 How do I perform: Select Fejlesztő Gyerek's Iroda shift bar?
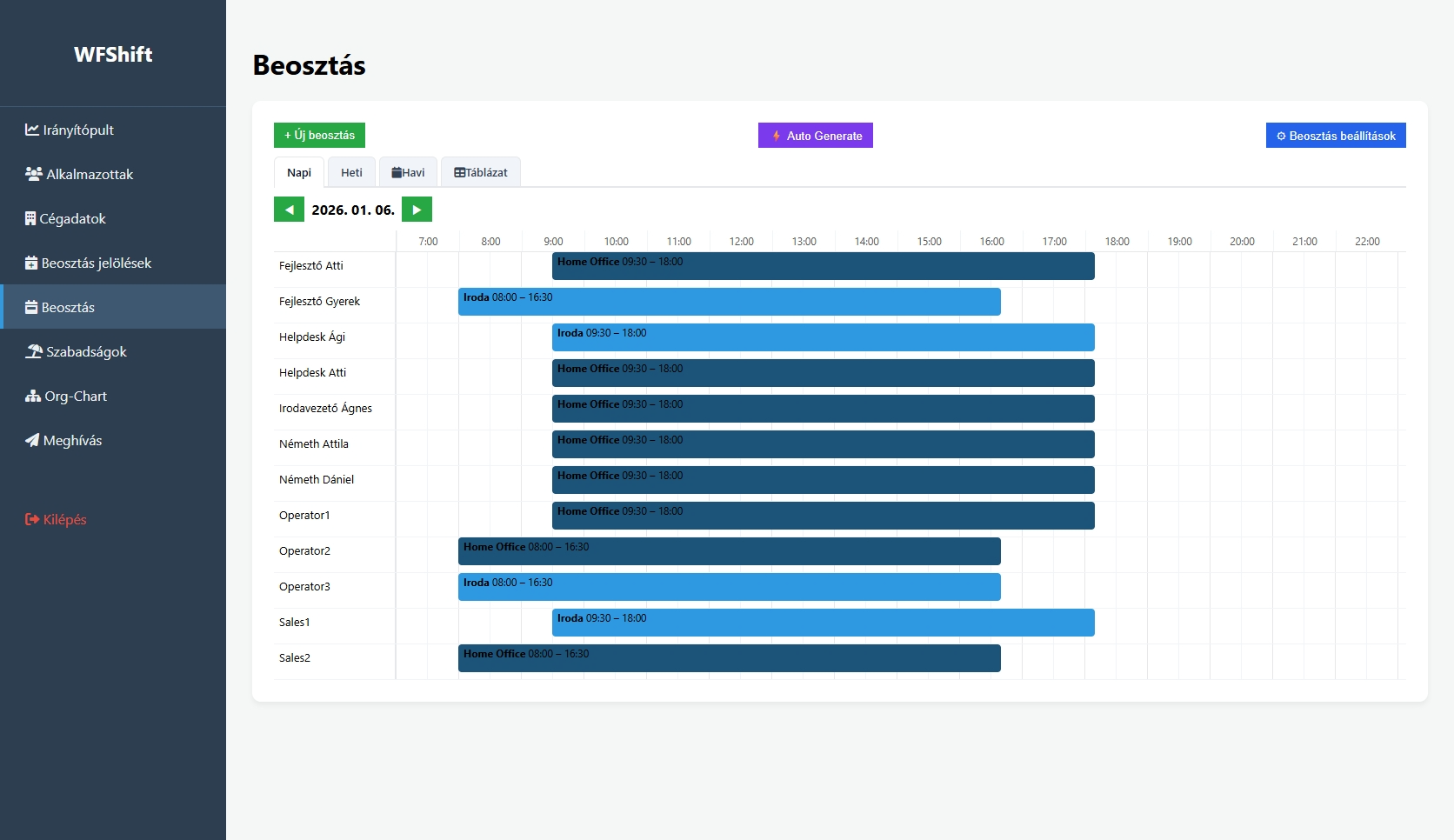[729, 302]
